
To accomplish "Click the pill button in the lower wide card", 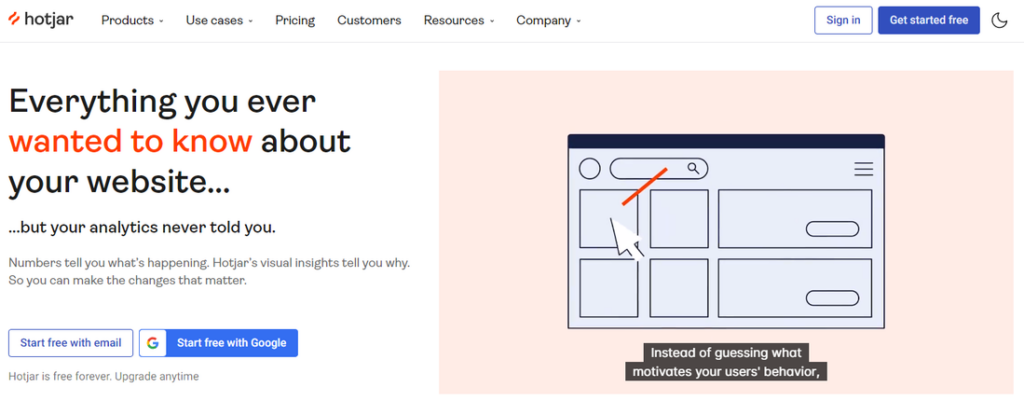I will pos(832,297).
